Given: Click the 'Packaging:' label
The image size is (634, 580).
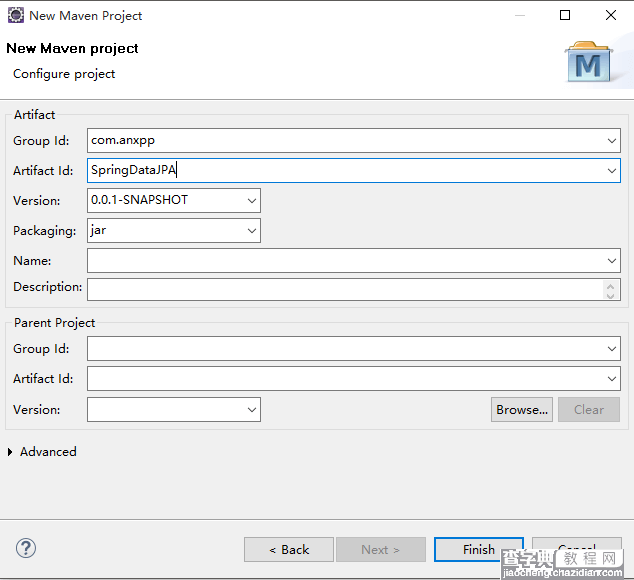Looking at the screenshot, I should coord(44,231).
